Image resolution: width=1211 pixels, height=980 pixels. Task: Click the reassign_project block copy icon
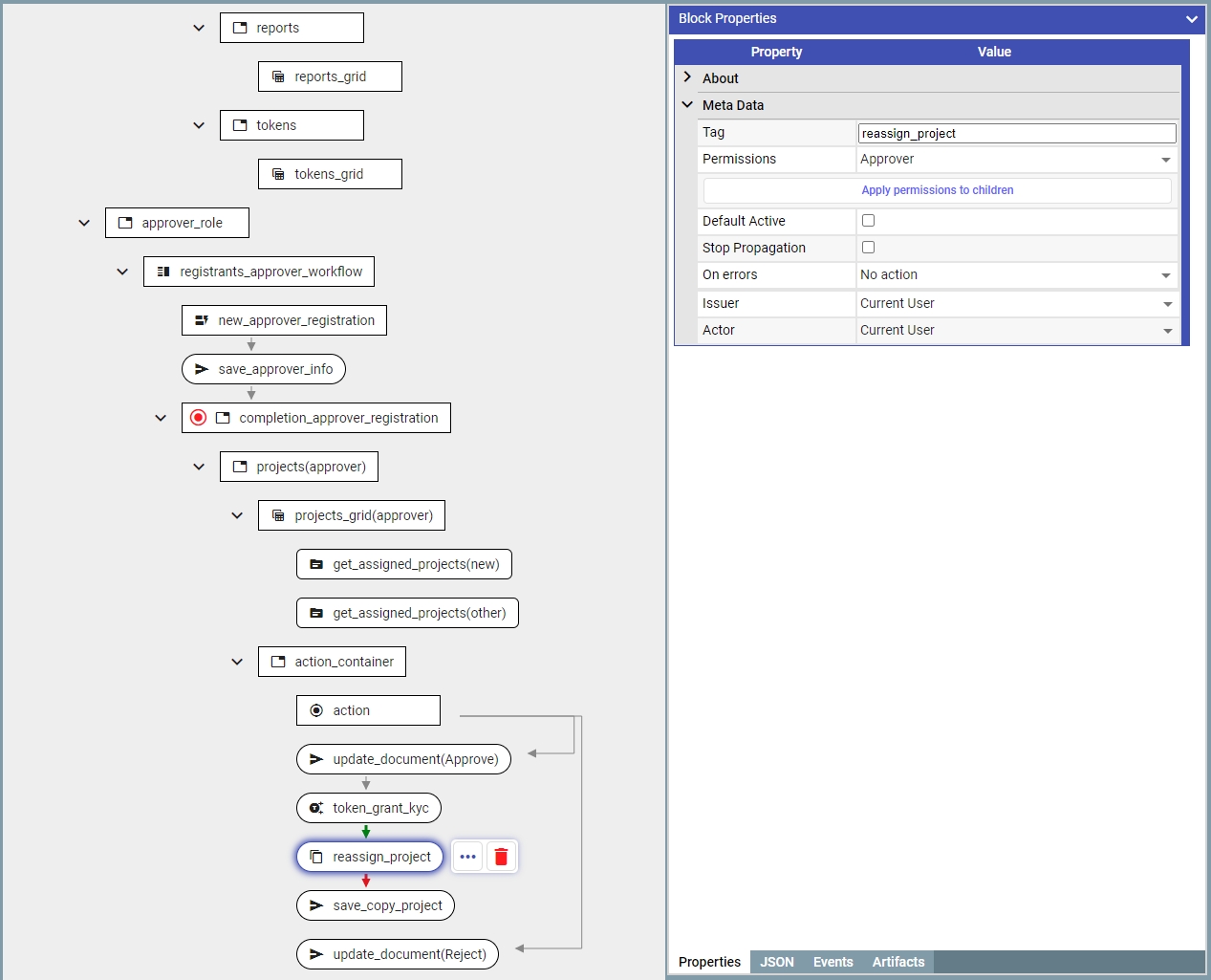(x=316, y=857)
